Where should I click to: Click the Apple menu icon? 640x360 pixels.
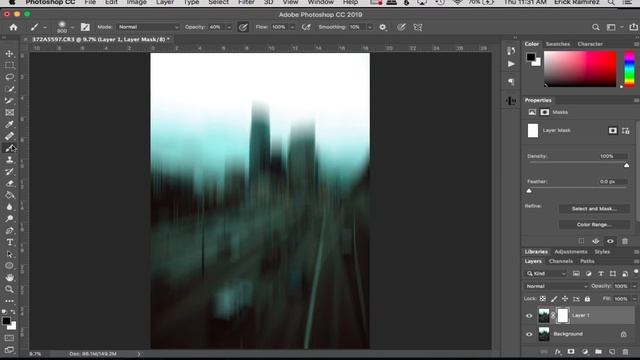pyautogui.click(x=12, y=2)
